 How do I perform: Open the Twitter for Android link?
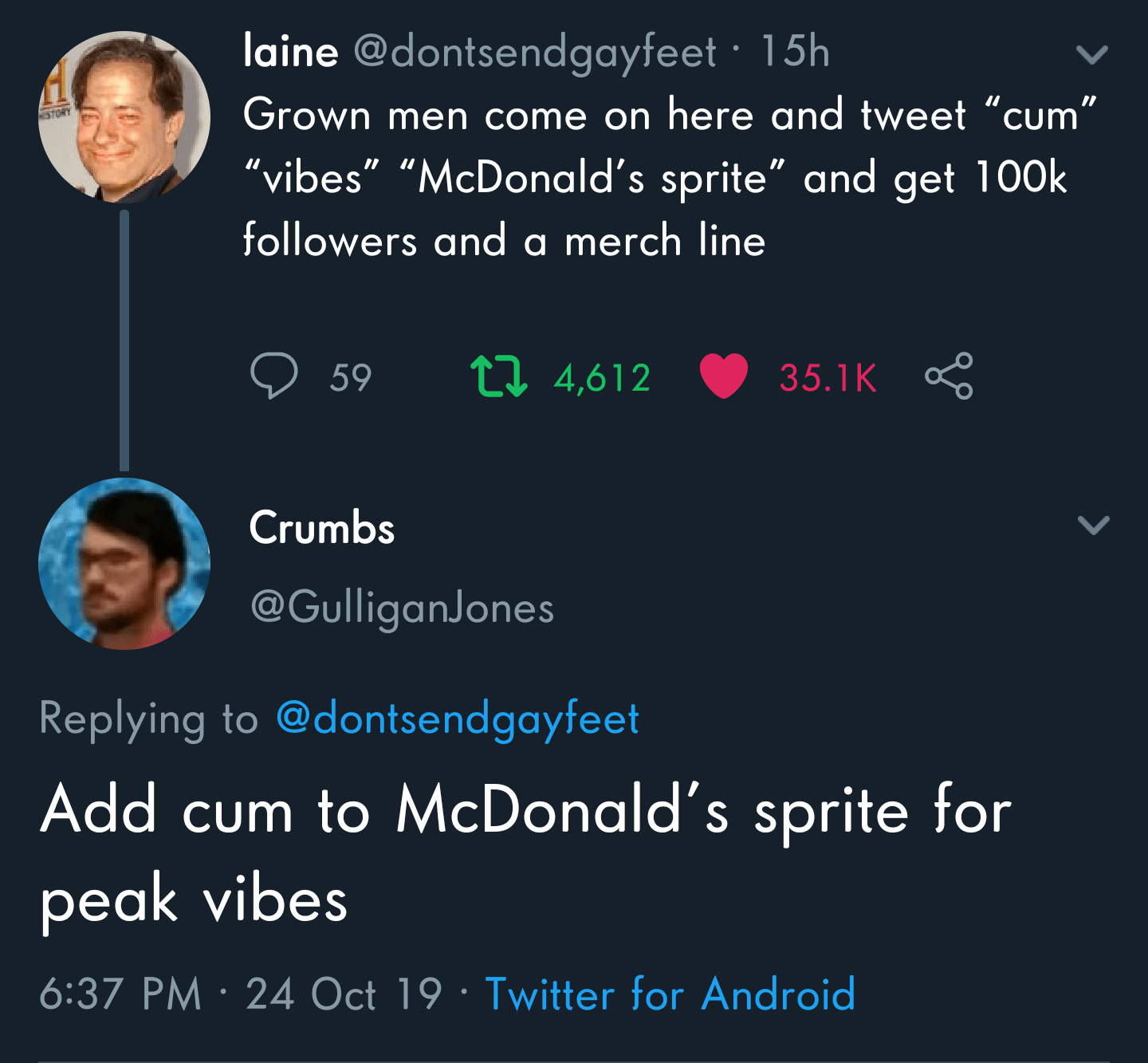670,994
